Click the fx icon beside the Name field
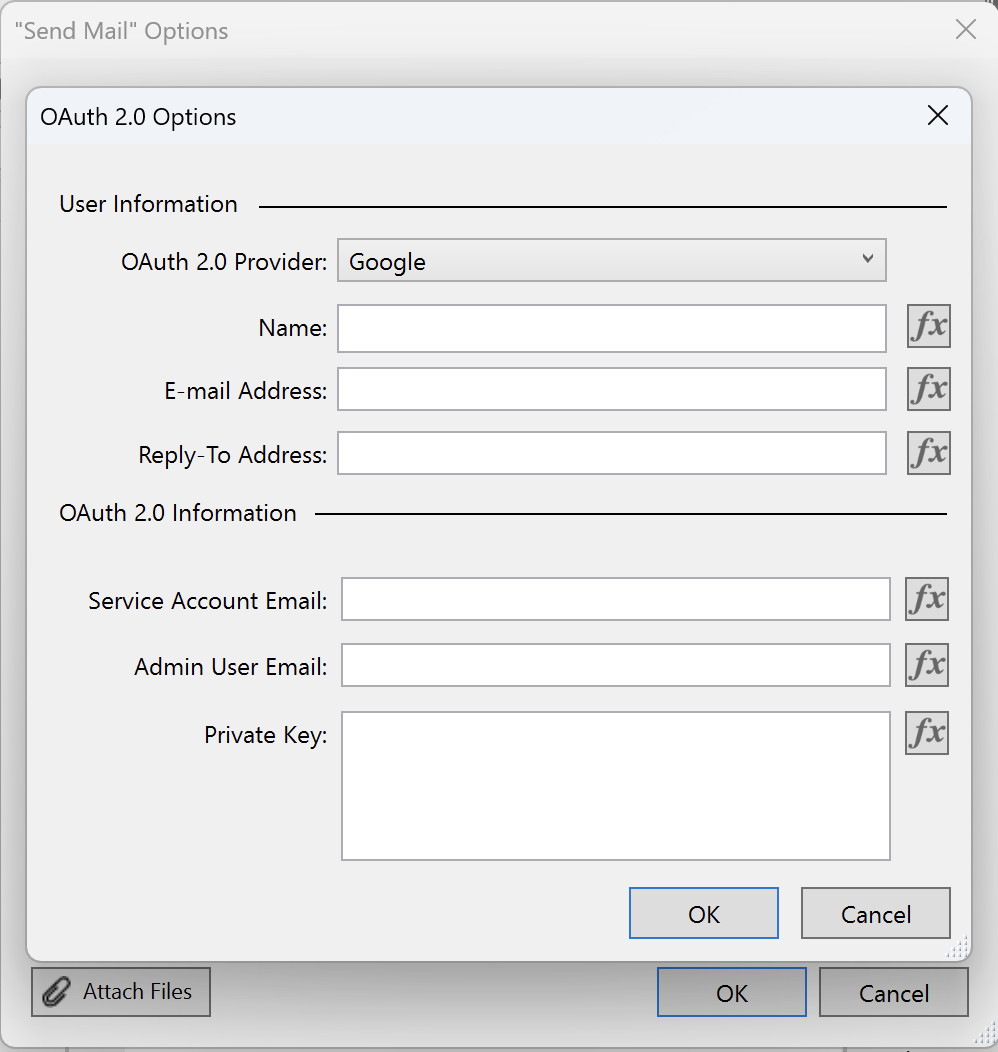The image size is (998, 1052). pyautogui.click(x=928, y=326)
